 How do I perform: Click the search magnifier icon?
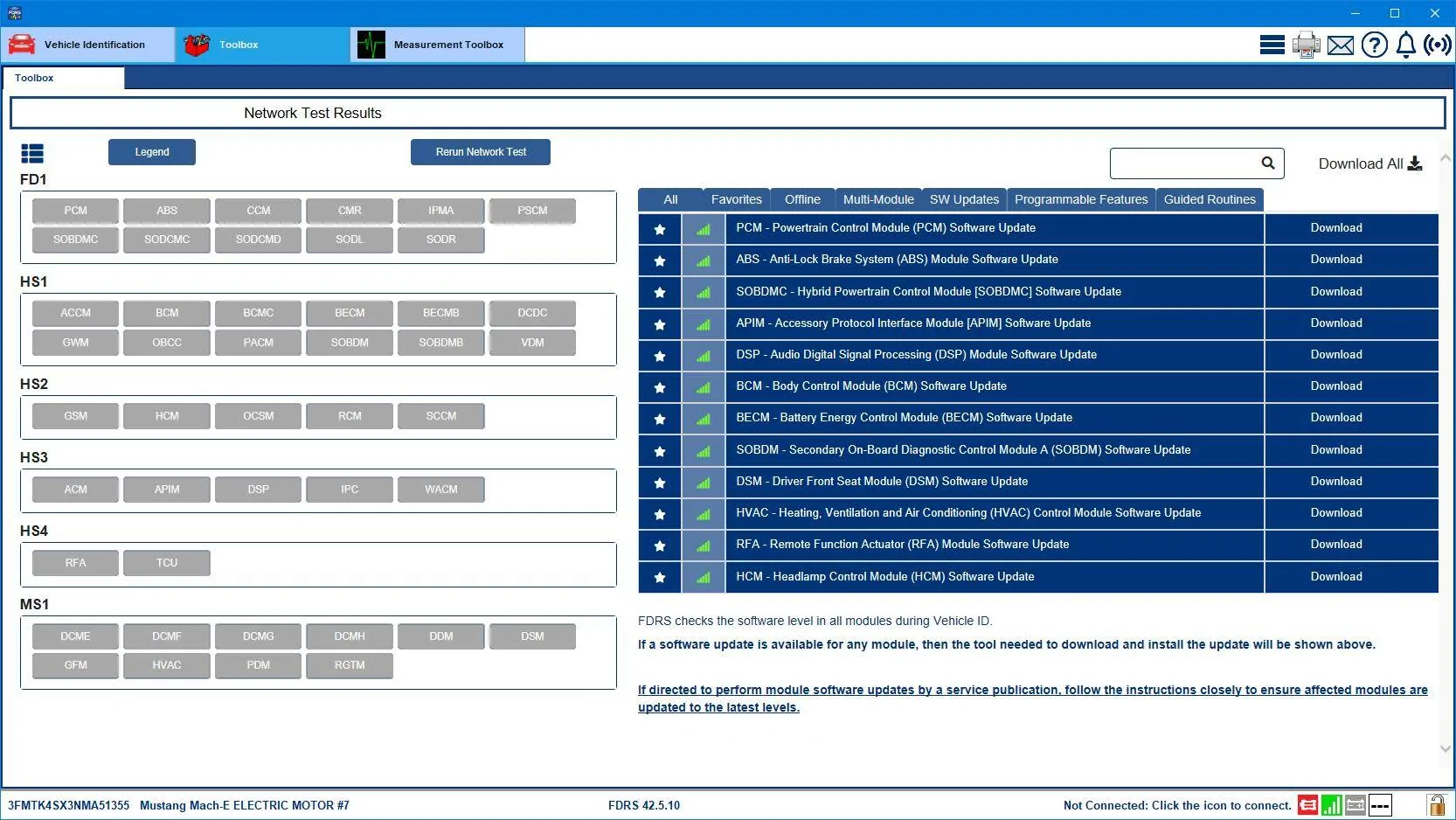pyautogui.click(x=1268, y=163)
